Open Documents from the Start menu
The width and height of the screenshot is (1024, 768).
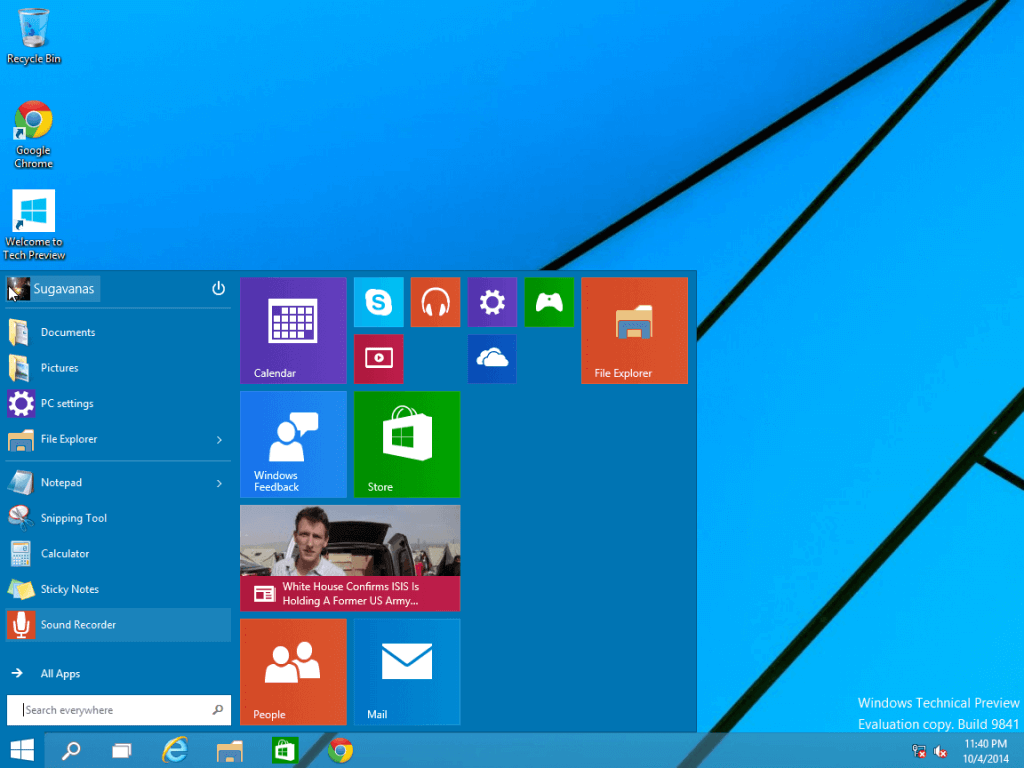[118, 332]
